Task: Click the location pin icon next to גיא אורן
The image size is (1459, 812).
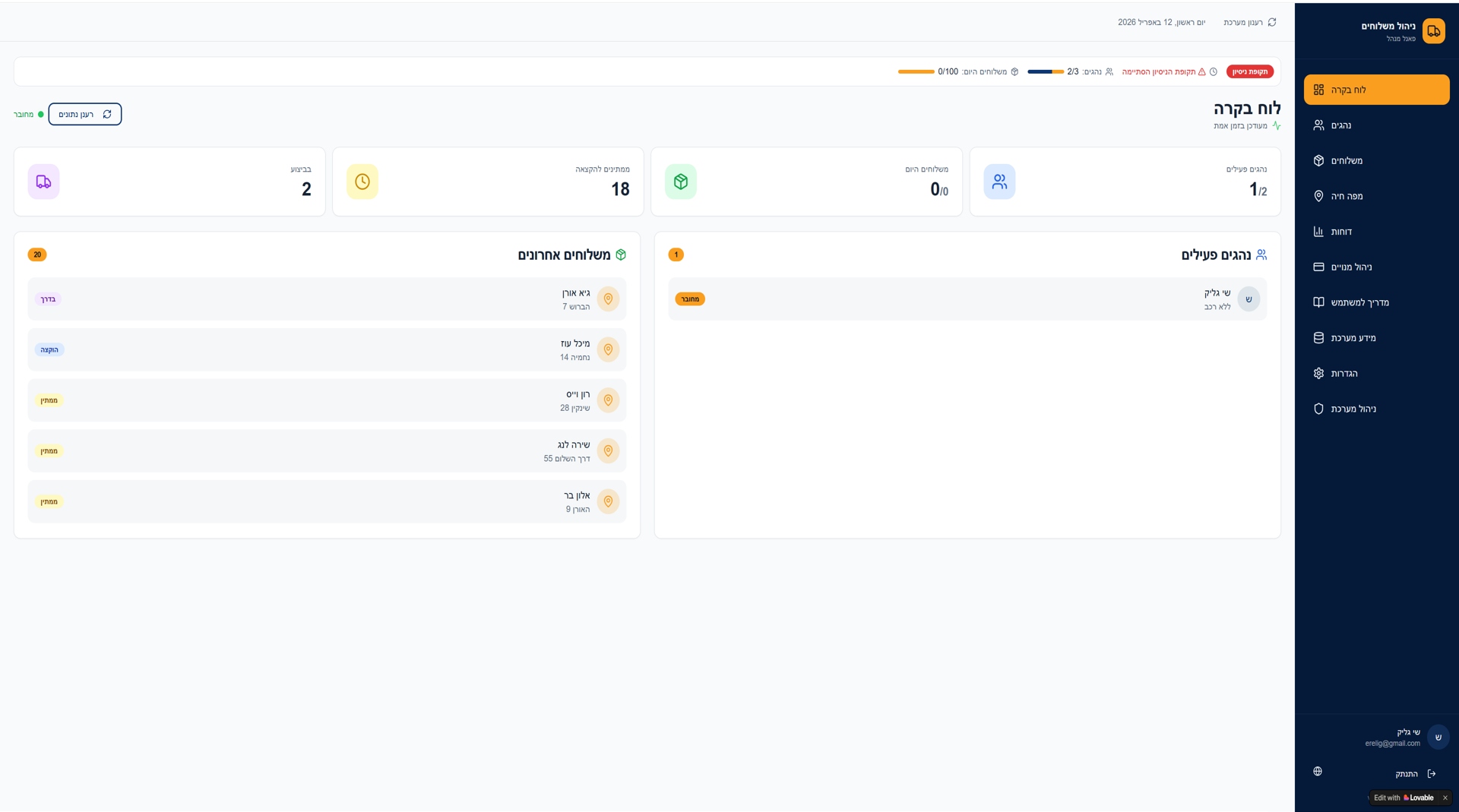Action: click(x=608, y=299)
